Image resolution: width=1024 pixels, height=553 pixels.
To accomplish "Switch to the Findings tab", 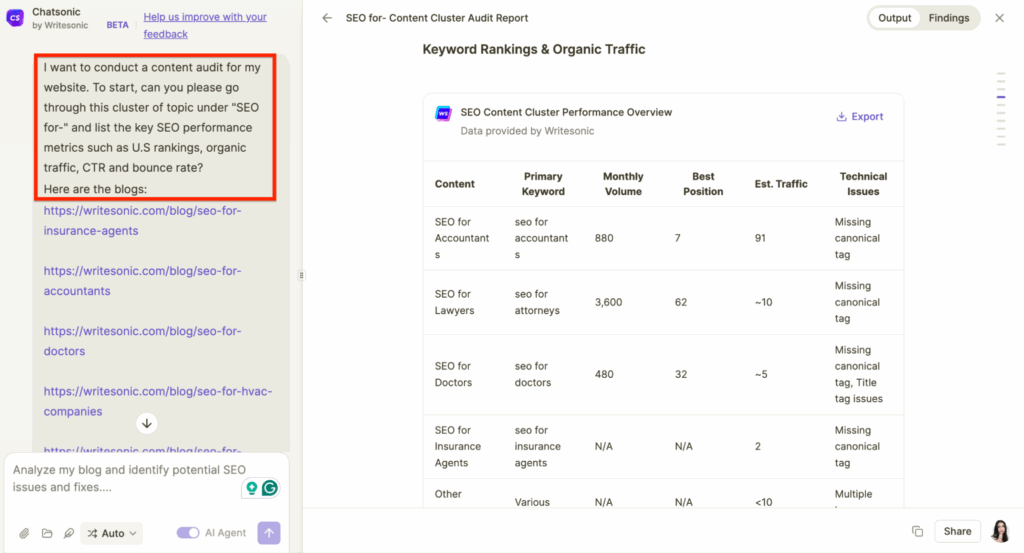I will click(948, 18).
